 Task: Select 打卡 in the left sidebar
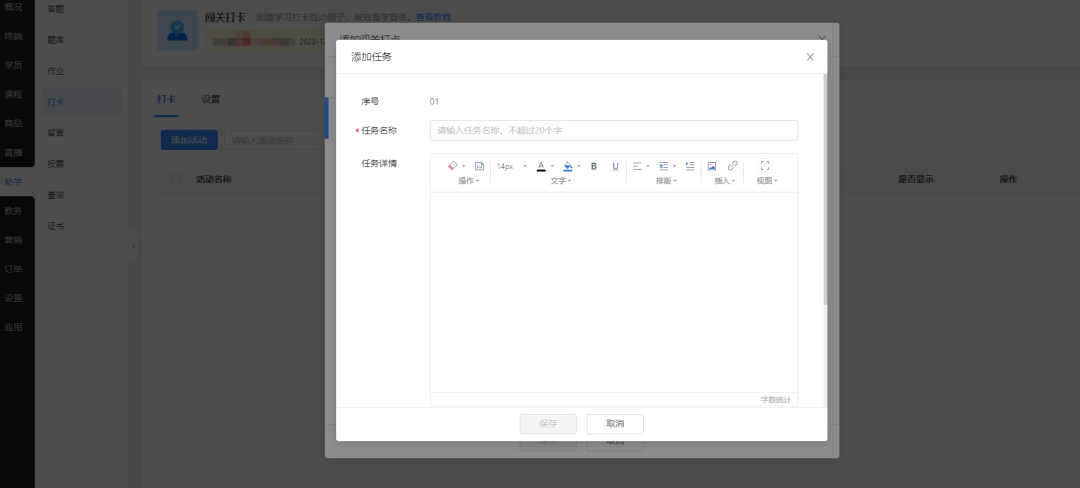tap(55, 101)
